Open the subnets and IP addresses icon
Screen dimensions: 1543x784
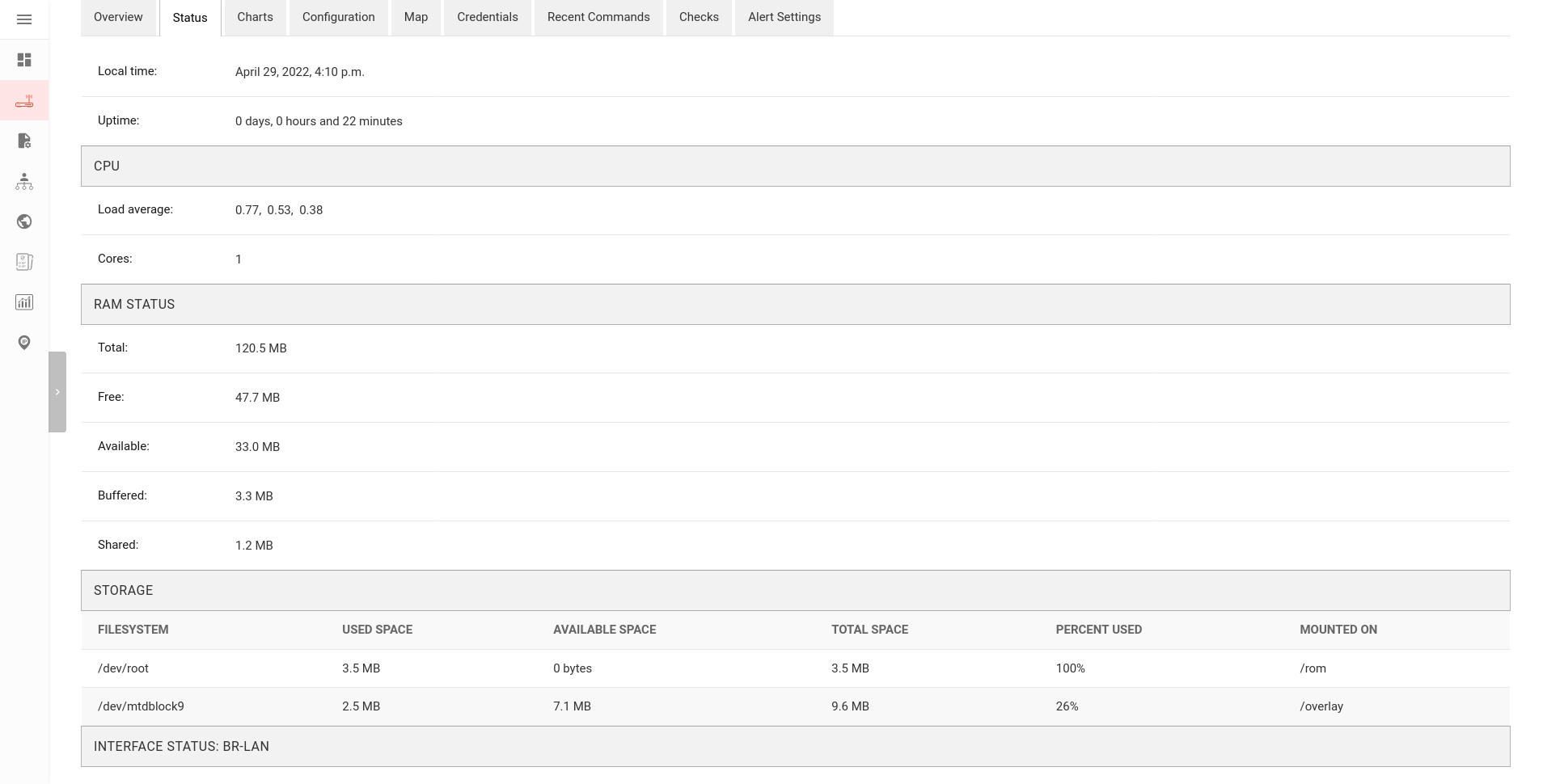24,262
